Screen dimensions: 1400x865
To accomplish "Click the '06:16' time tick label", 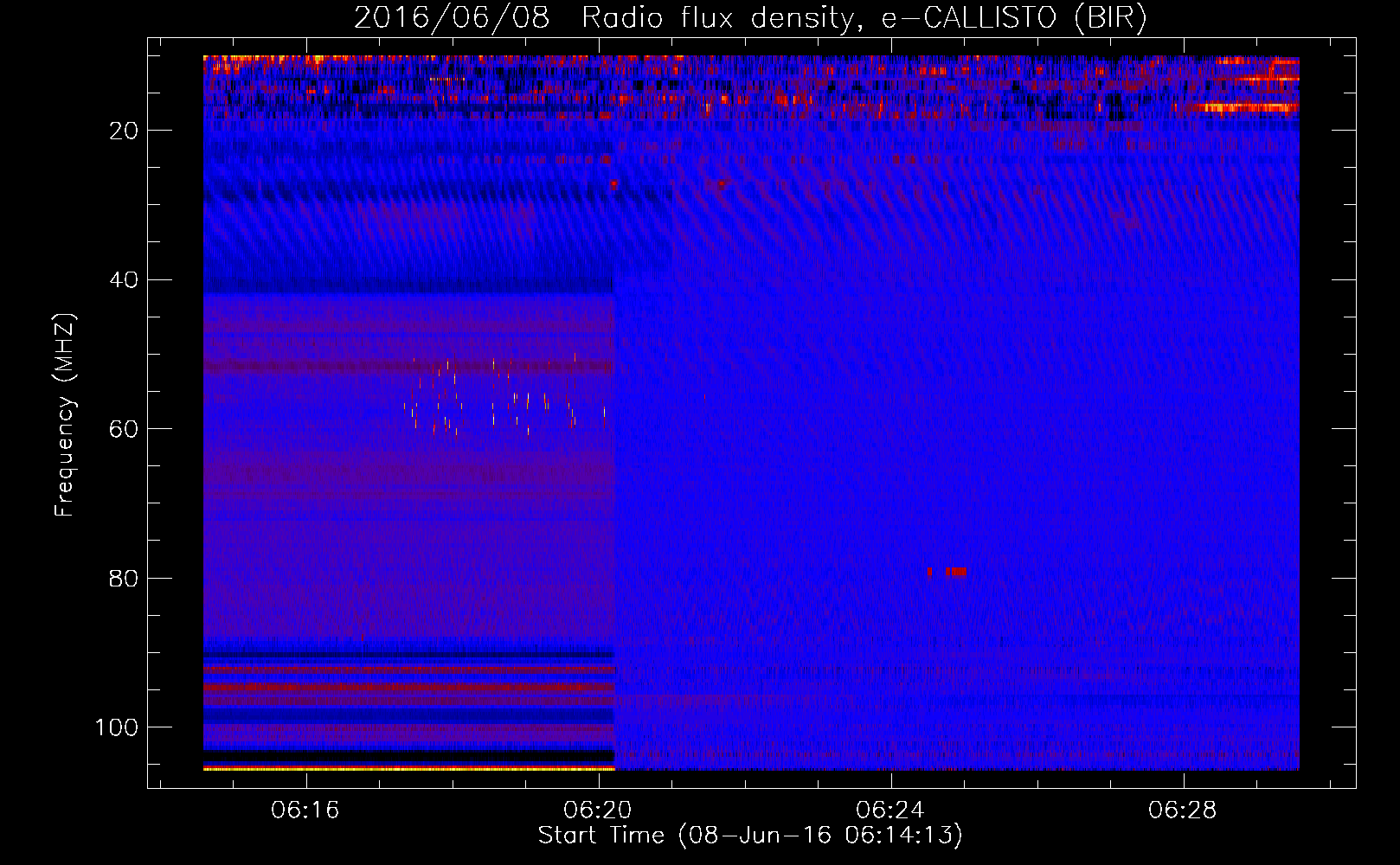I will (x=305, y=811).
